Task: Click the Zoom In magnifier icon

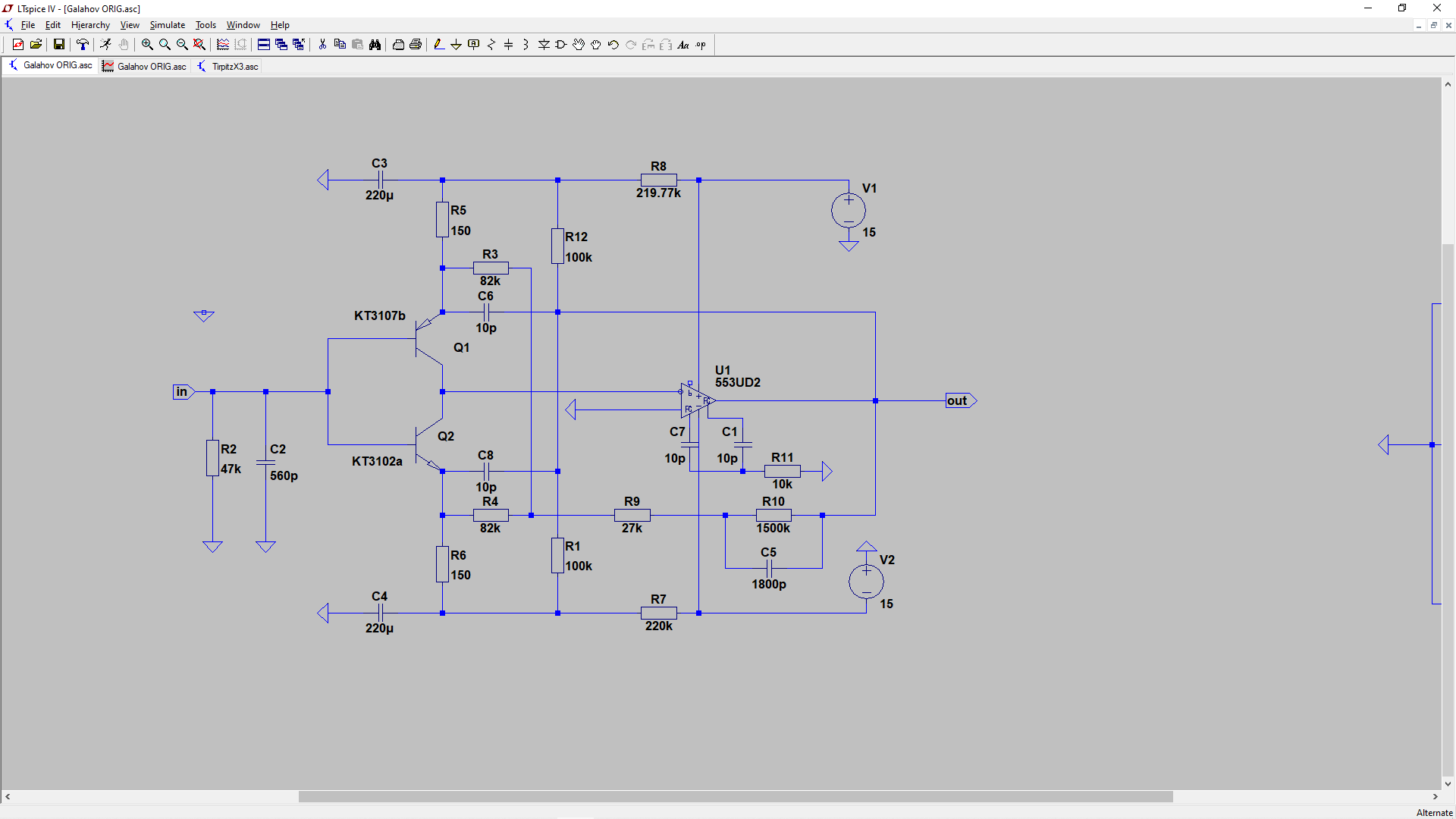Action: pos(147,45)
